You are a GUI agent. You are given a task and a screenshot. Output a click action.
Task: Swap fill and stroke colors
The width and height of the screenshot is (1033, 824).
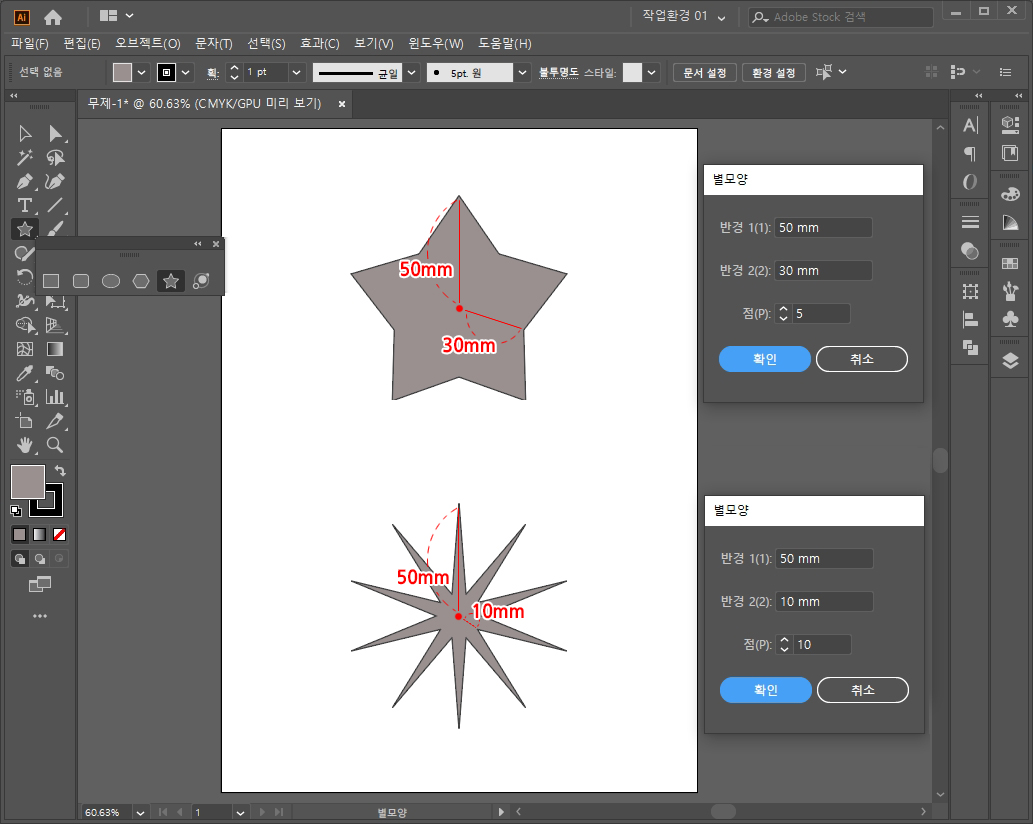pos(60,470)
